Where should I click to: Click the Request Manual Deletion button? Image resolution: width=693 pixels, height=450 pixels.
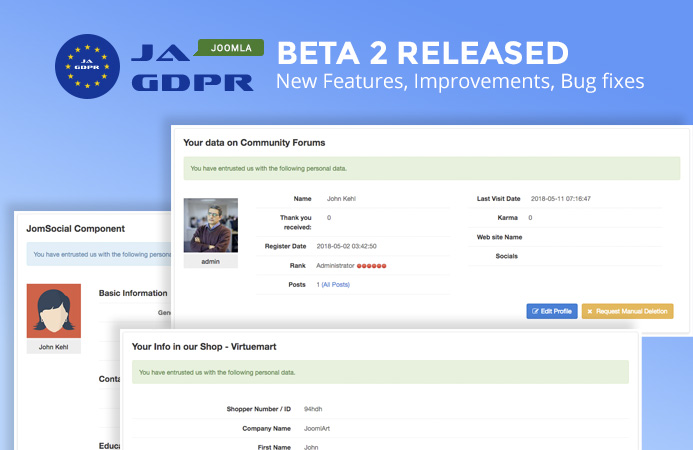(627, 311)
